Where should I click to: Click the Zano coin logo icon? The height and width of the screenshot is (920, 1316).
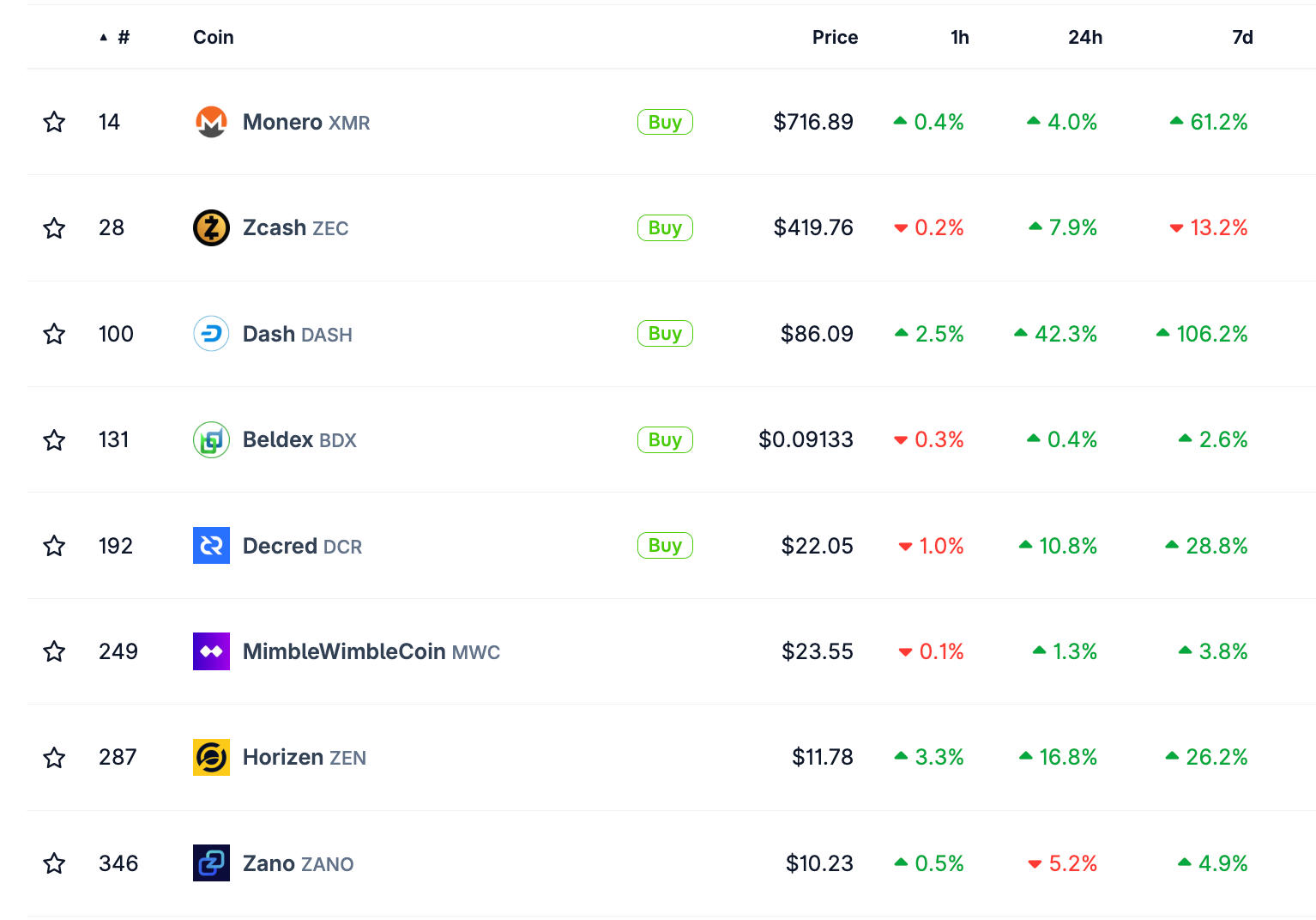(211, 863)
